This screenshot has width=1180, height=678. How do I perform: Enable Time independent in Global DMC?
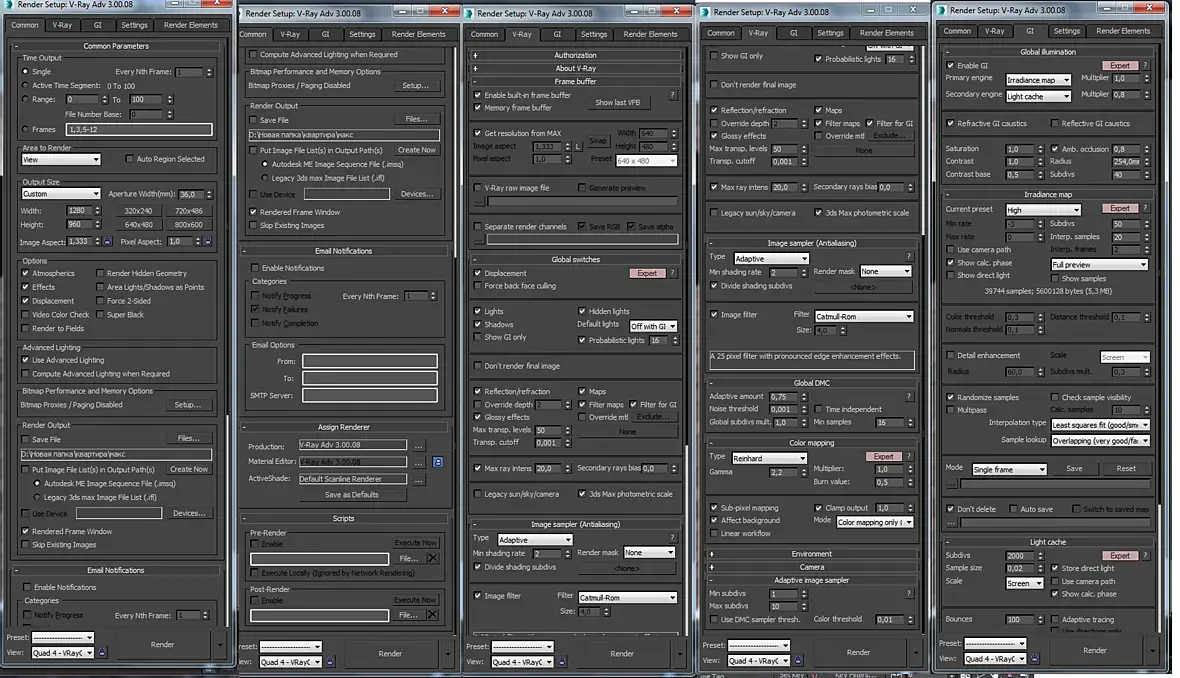coord(818,409)
